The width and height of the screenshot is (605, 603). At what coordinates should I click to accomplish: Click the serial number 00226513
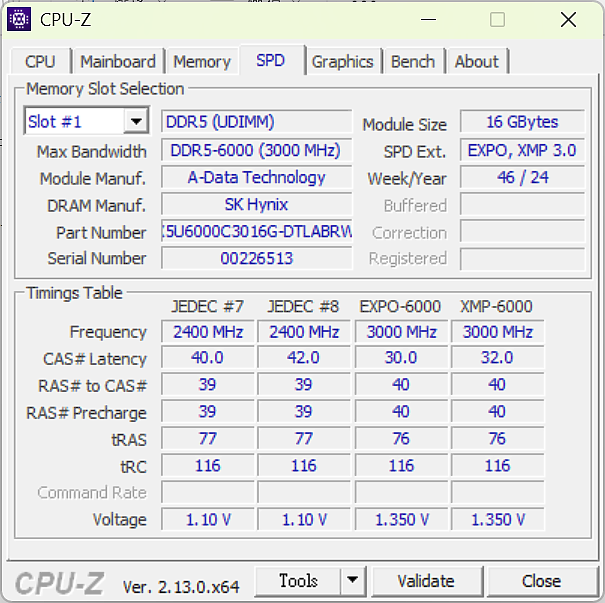(257, 258)
